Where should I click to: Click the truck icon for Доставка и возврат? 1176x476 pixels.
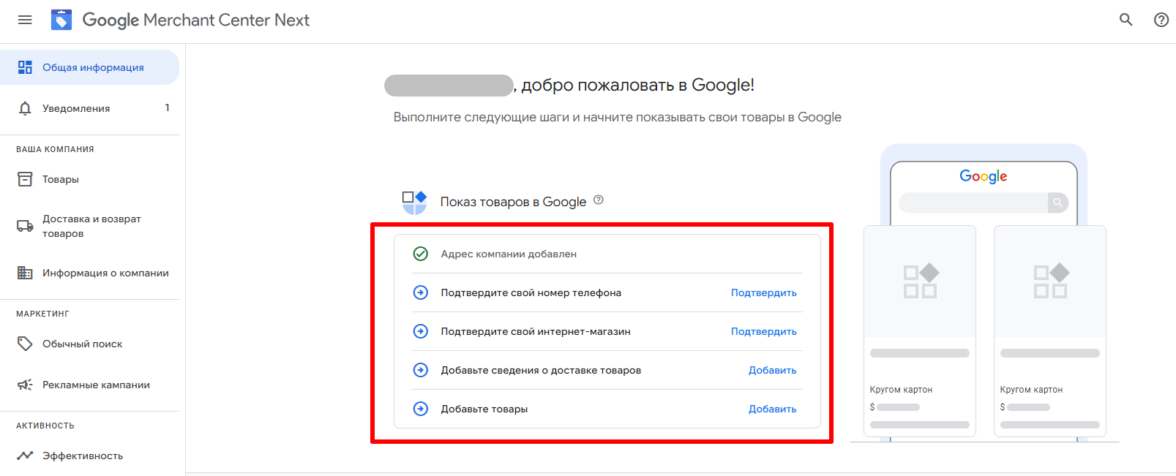25,226
